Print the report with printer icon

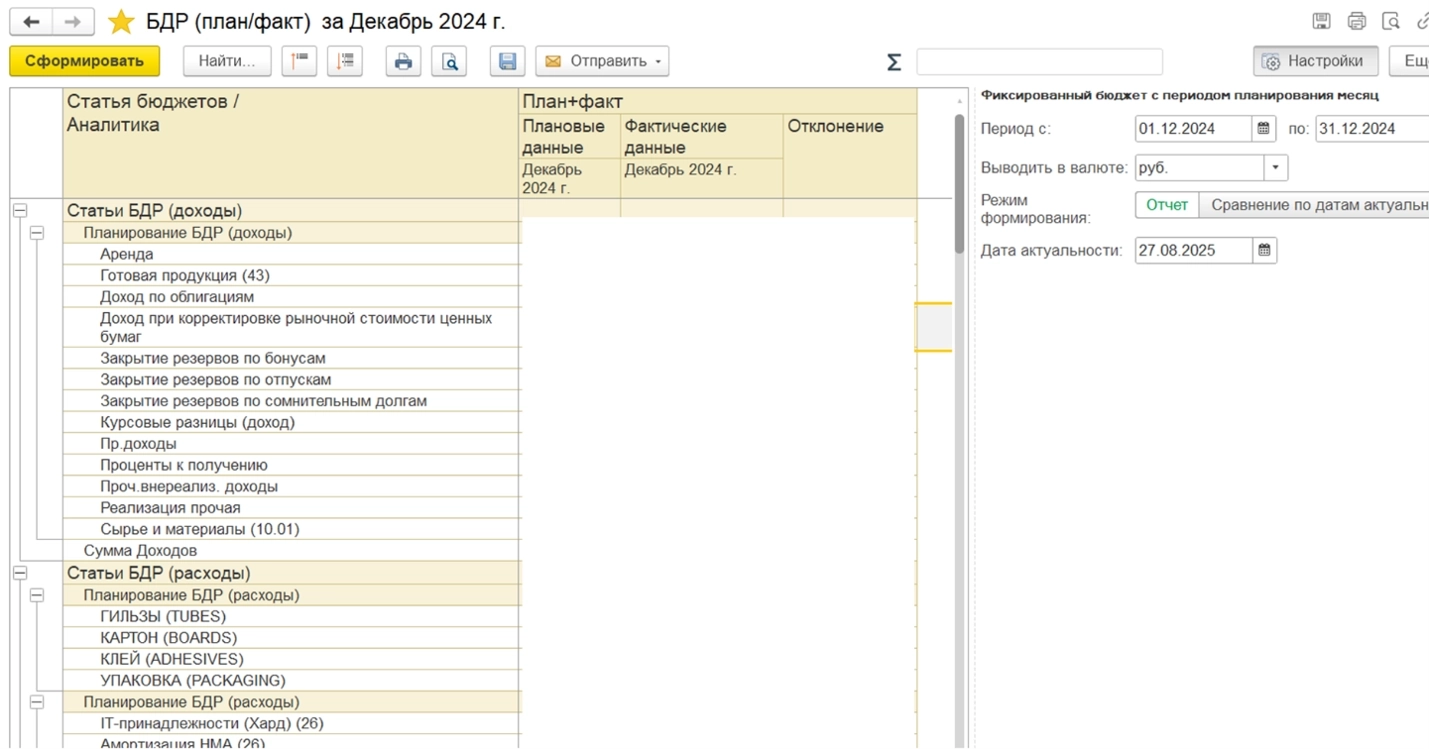(x=403, y=61)
